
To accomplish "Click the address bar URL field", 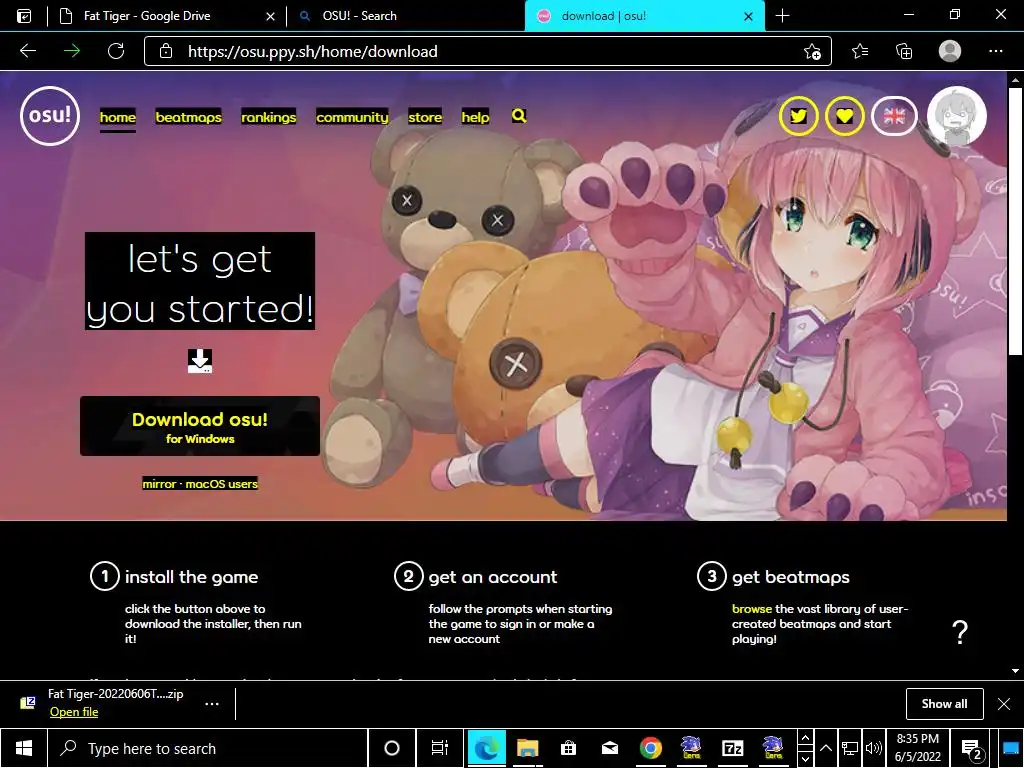I will coord(487,51).
